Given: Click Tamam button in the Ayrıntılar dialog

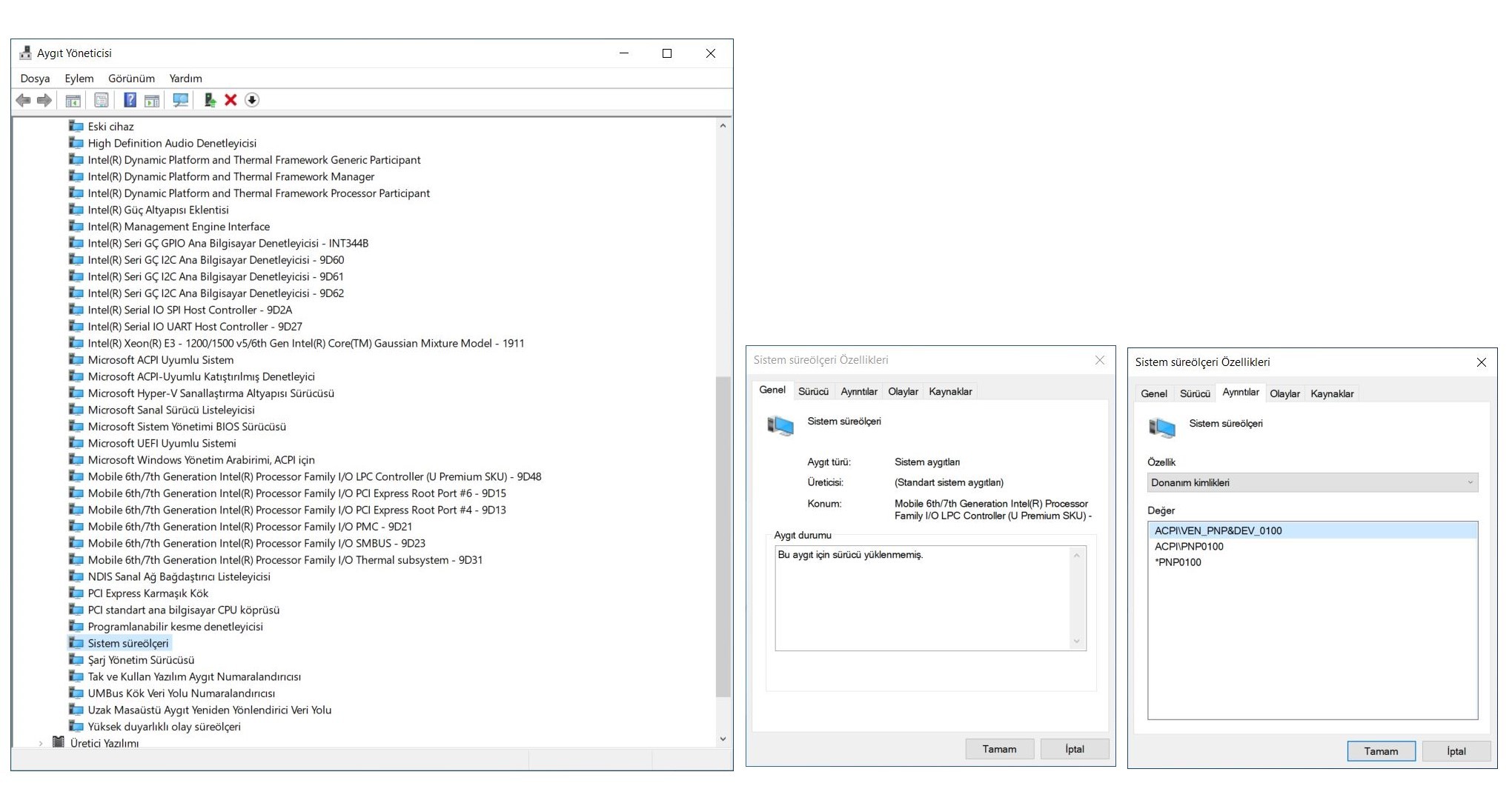Looking at the screenshot, I should (1381, 751).
